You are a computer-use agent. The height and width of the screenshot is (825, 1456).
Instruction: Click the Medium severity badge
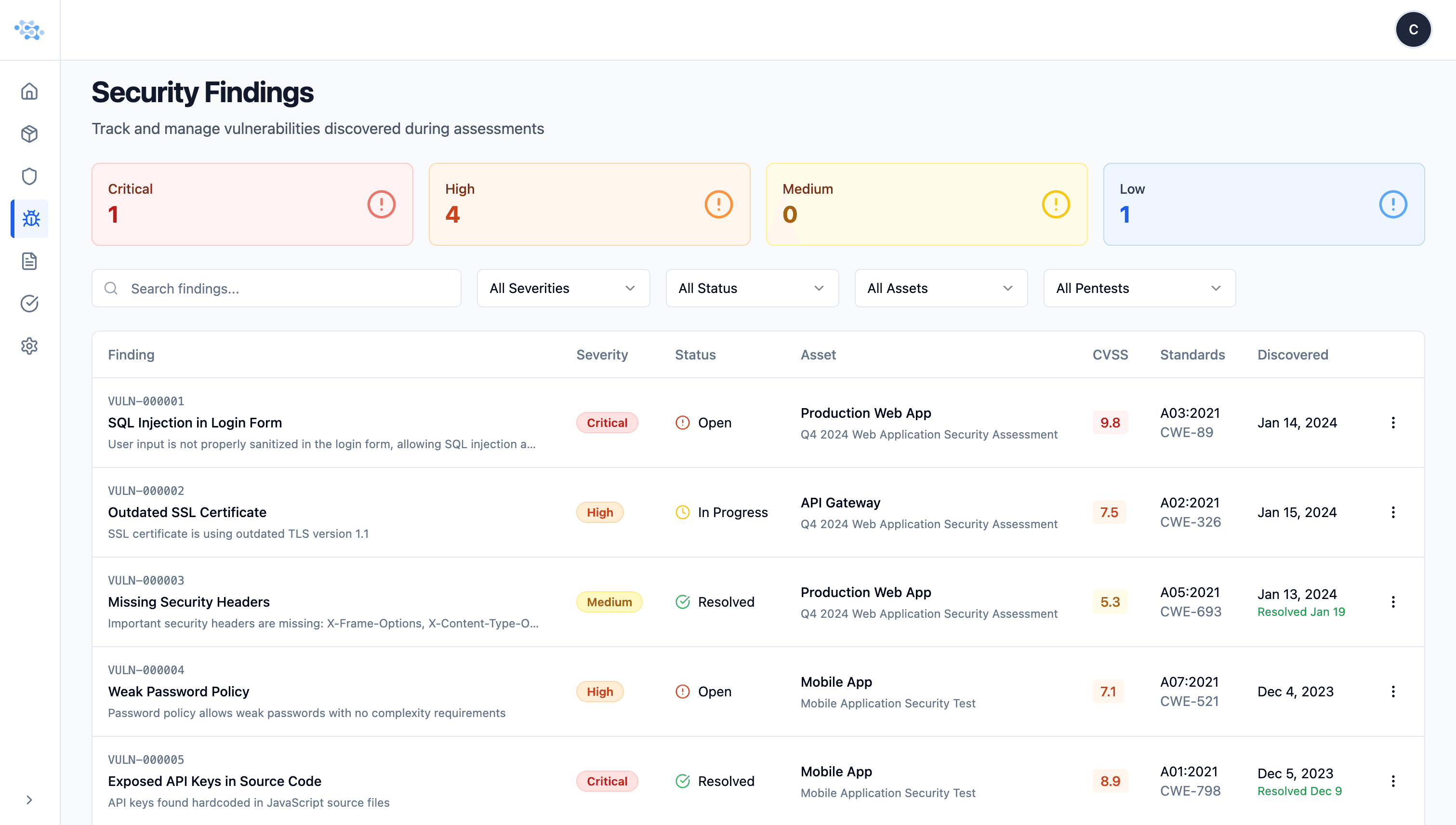(x=609, y=602)
